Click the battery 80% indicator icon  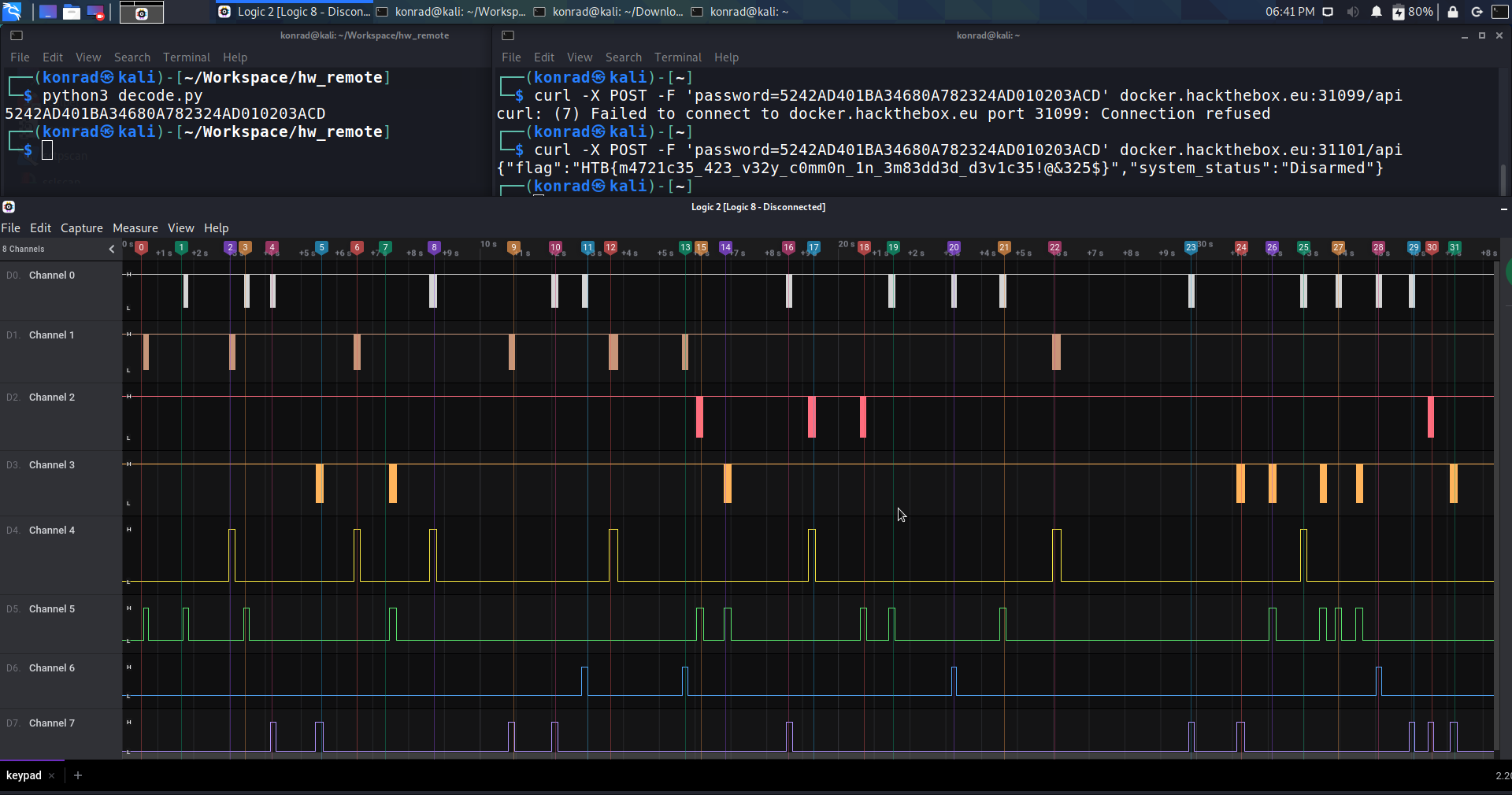click(1398, 12)
